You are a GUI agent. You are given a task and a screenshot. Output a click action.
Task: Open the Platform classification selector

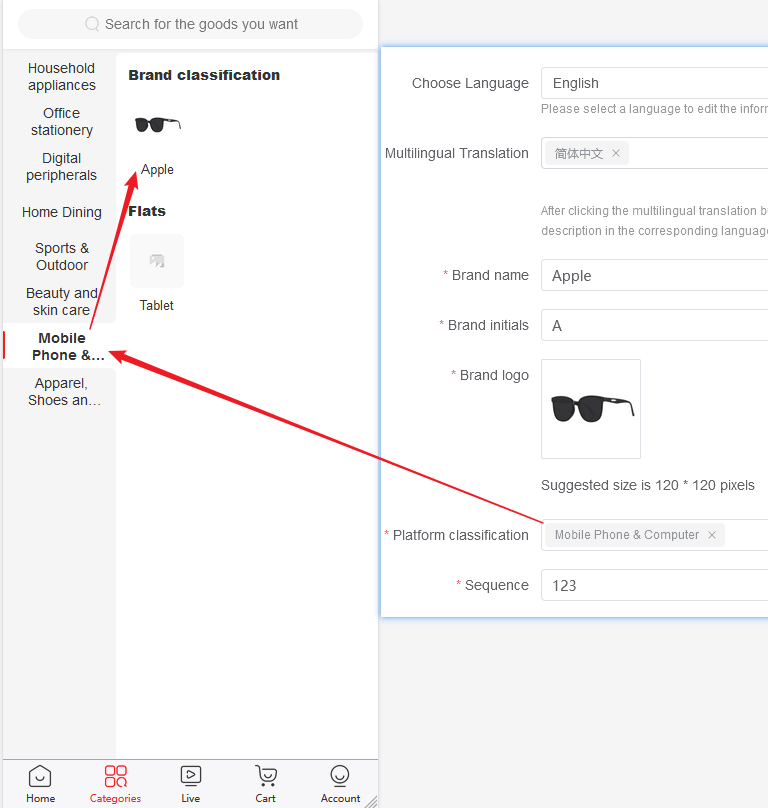655,535
